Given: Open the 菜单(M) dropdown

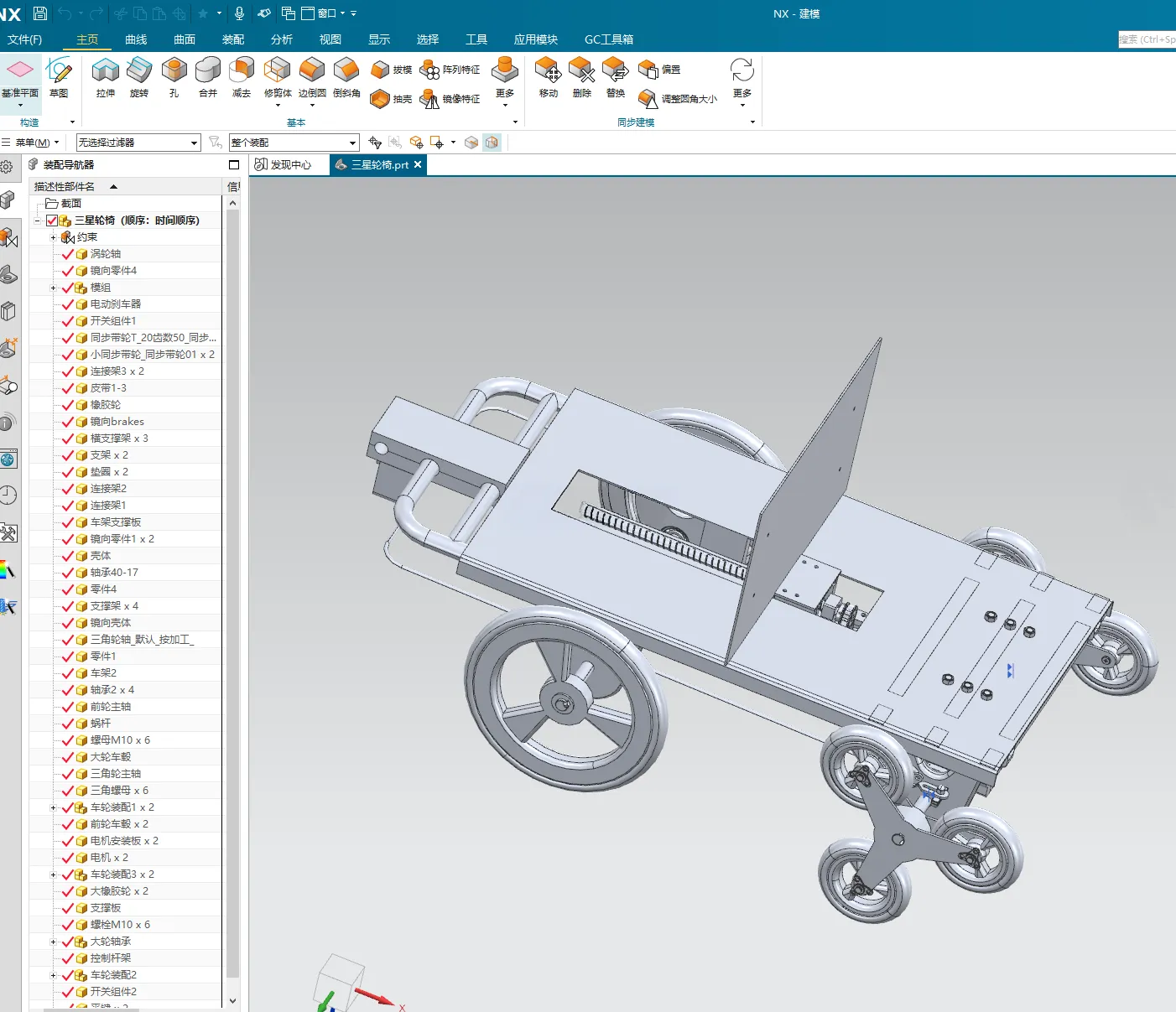Looking at the screenshot, I should 31,143.
